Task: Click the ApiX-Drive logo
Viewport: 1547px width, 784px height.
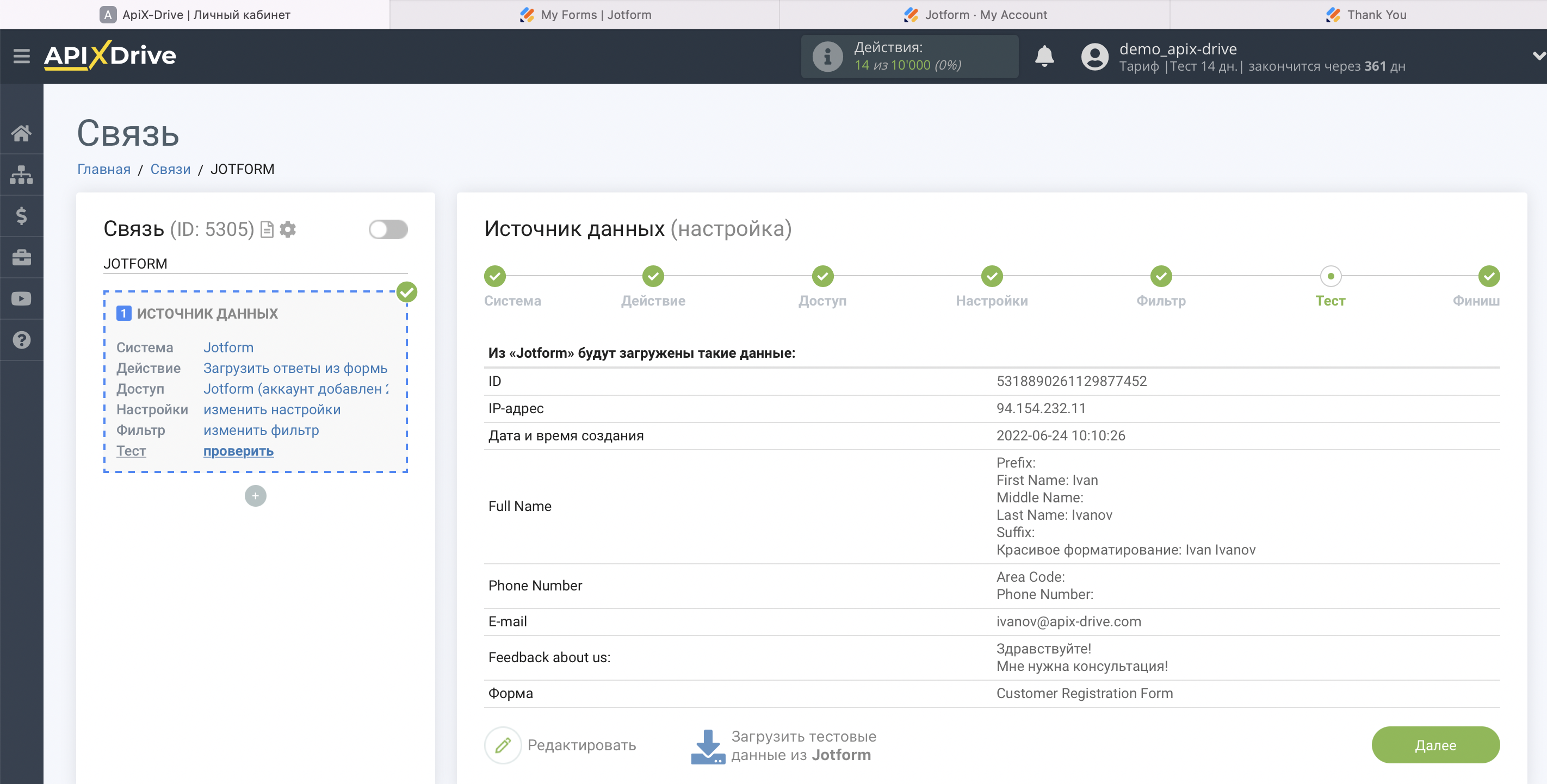Action: tap(110, 56)
